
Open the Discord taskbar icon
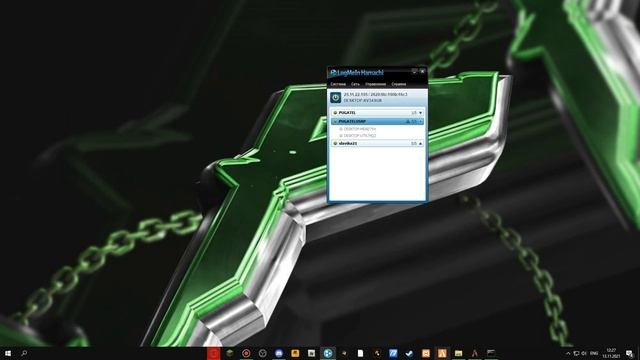(279, 353)
